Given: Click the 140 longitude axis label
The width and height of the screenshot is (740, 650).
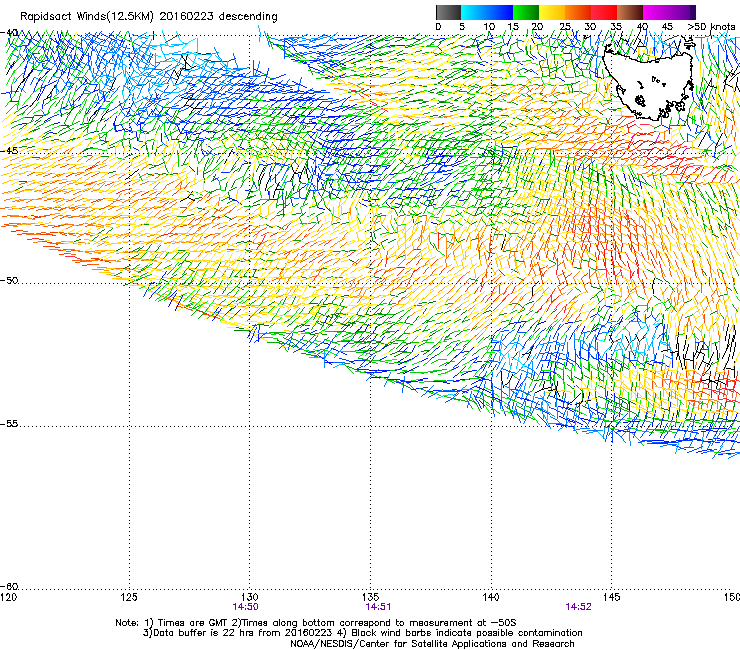Looking at the screenshot, I should coord(491,597).
